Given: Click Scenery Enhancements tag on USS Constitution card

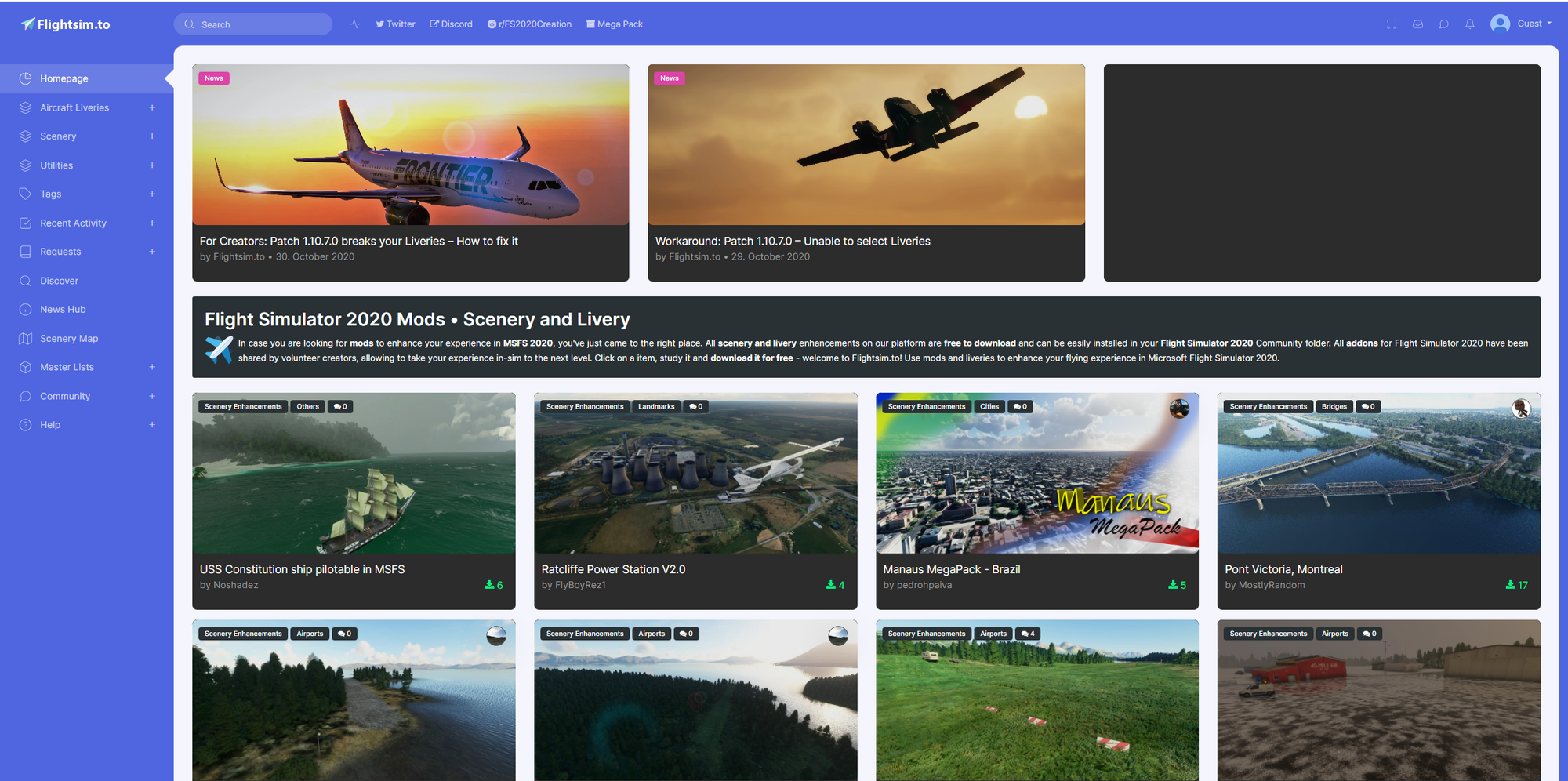Looking at the screenshot, I should [x=243, y=406].
